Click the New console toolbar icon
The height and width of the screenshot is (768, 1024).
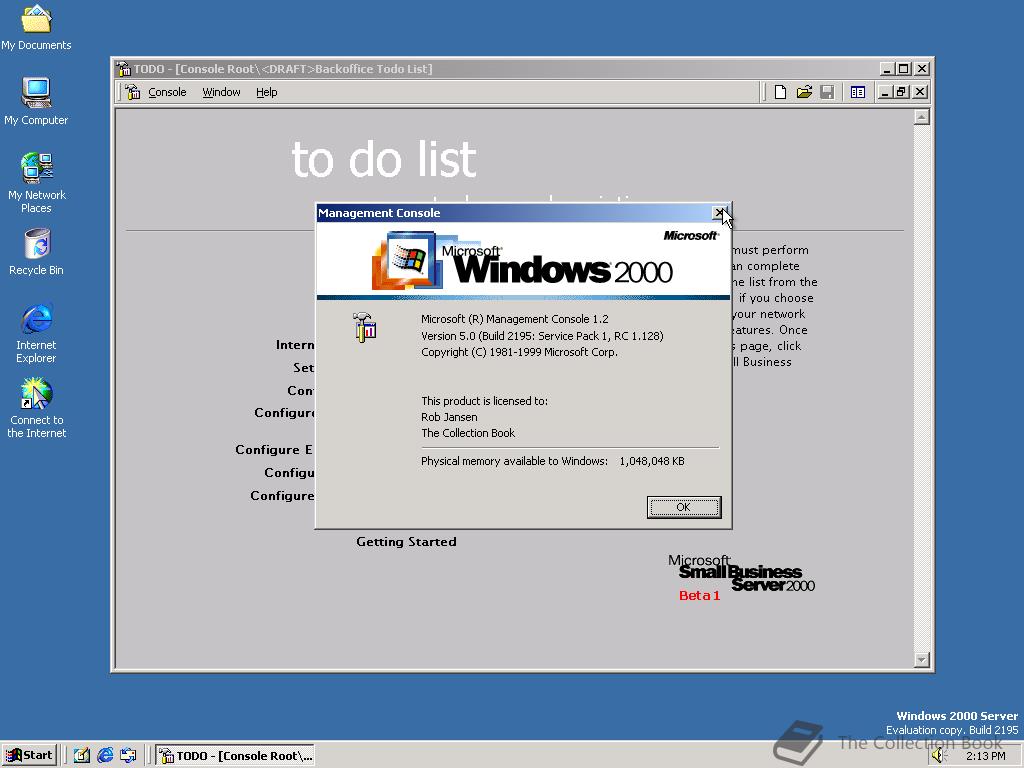pos(780,92)
